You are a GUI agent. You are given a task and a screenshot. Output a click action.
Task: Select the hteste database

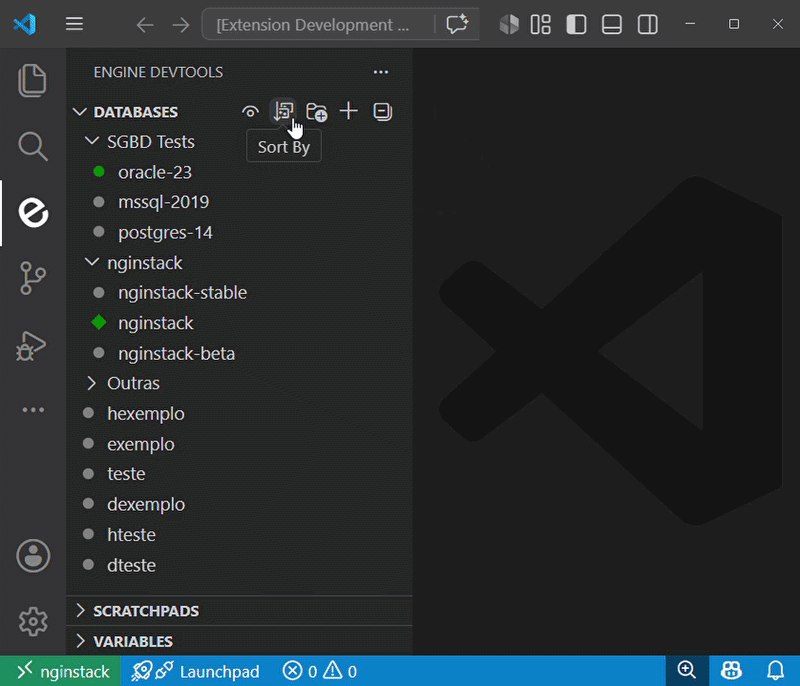239,535
